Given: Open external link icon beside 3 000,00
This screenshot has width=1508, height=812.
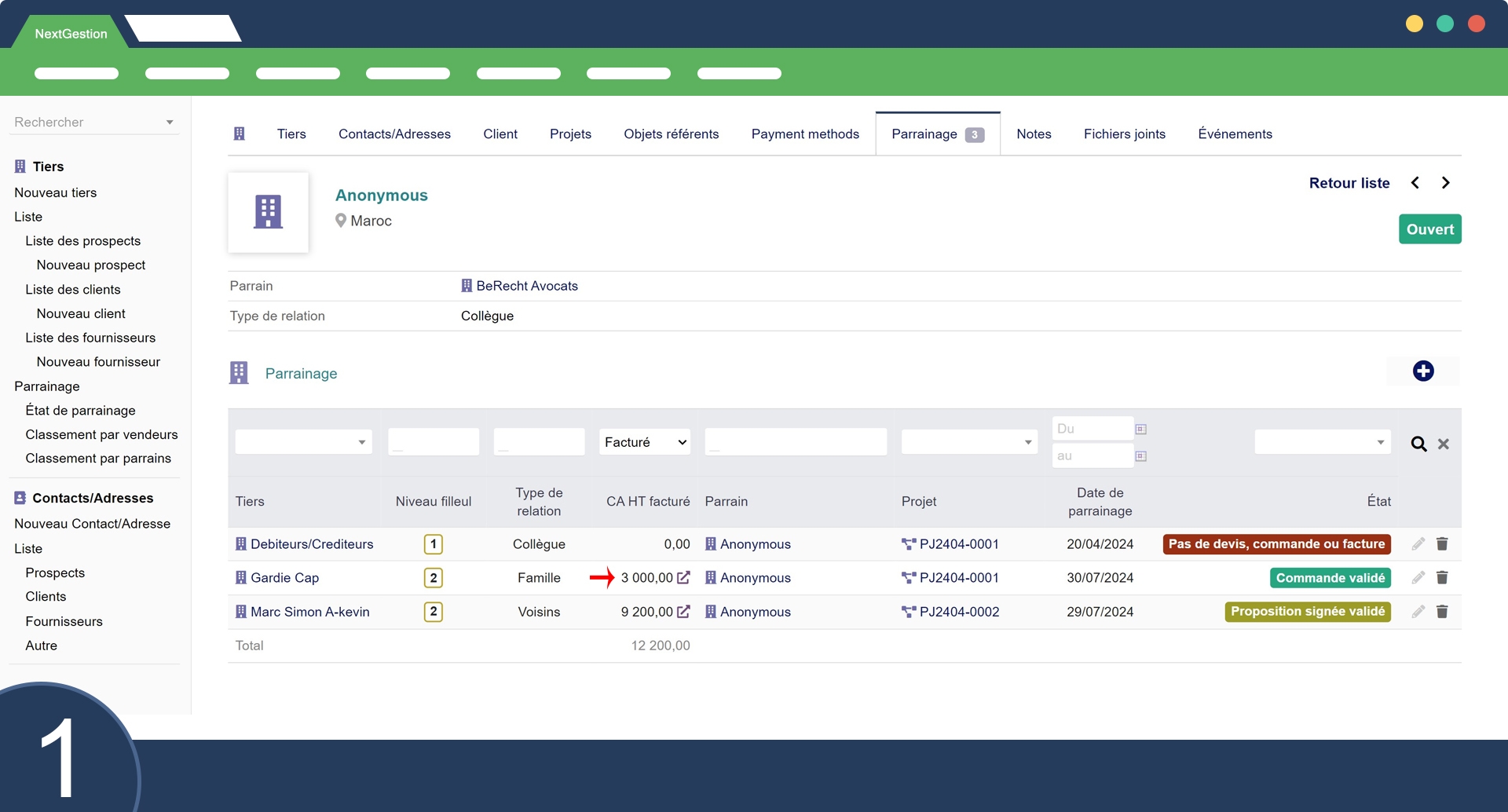Looking at the screenshot, I should click(x=683, y=578).
